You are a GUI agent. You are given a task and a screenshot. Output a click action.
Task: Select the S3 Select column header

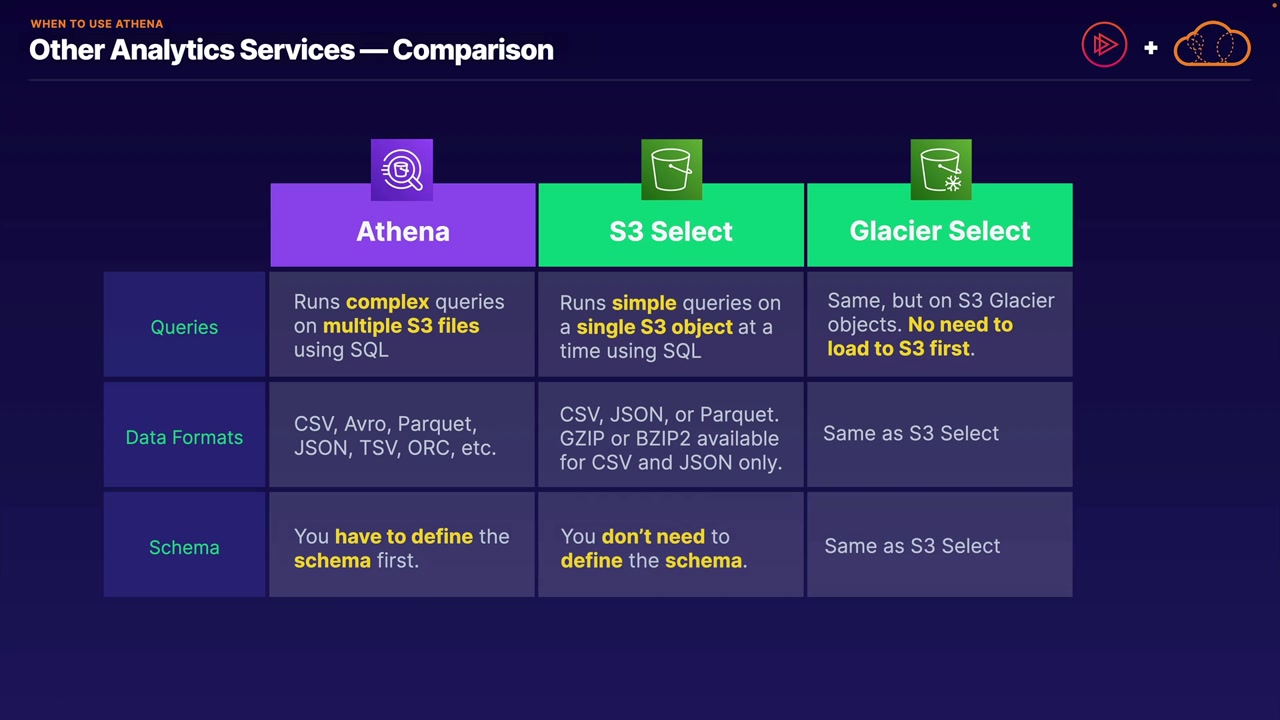(671, 231)
